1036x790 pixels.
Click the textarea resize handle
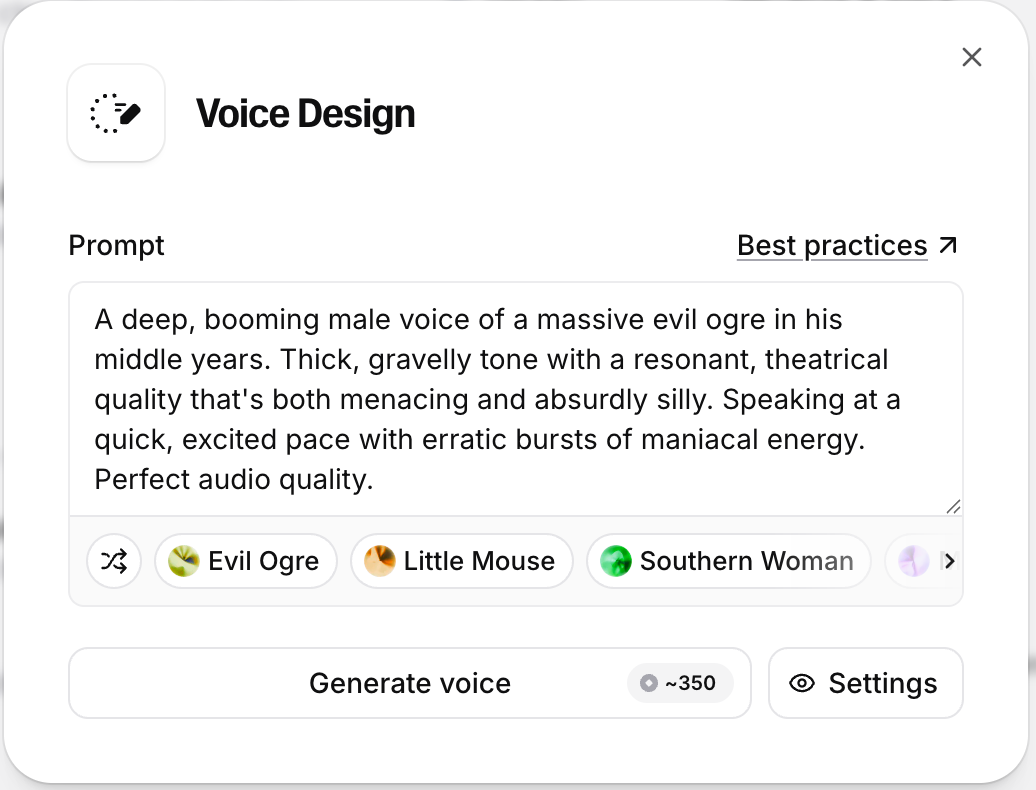953,507
